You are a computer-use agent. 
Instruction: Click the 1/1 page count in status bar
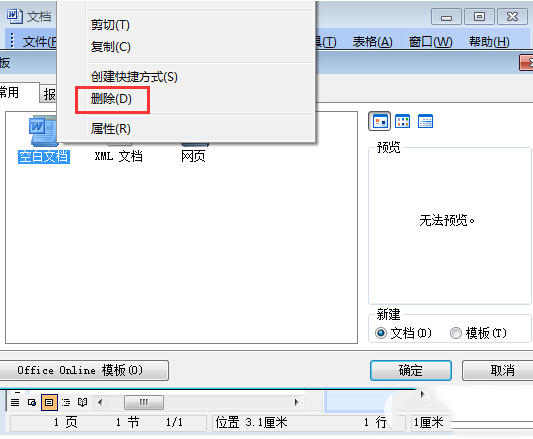click(174, 423)
